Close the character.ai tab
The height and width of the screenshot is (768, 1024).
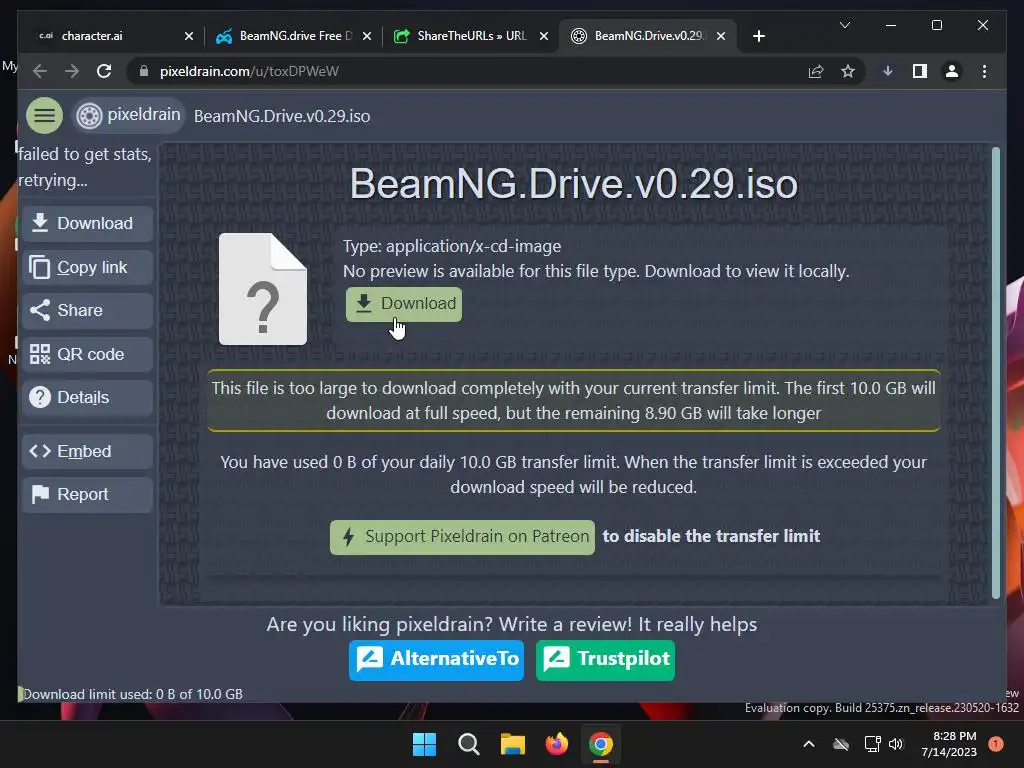click(x=189, y=37)
